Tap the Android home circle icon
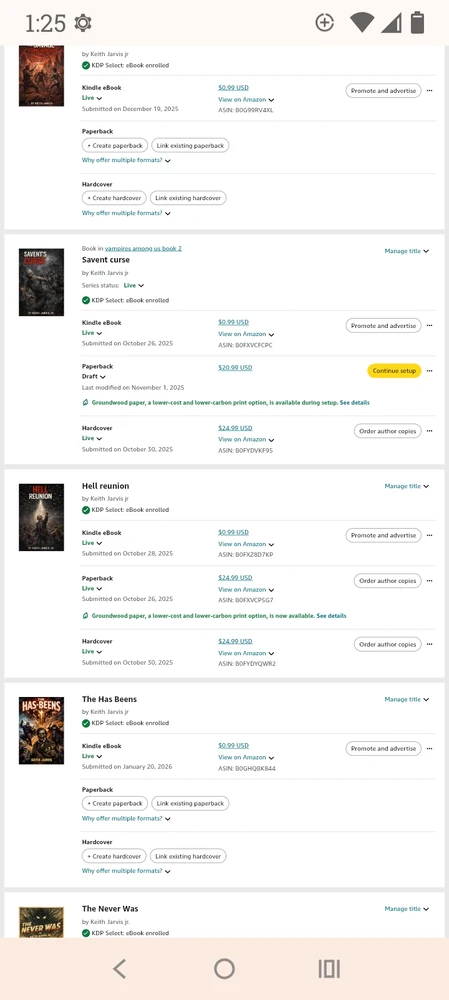The height and width of the screenshot is (1000, 449). point(224,969)
